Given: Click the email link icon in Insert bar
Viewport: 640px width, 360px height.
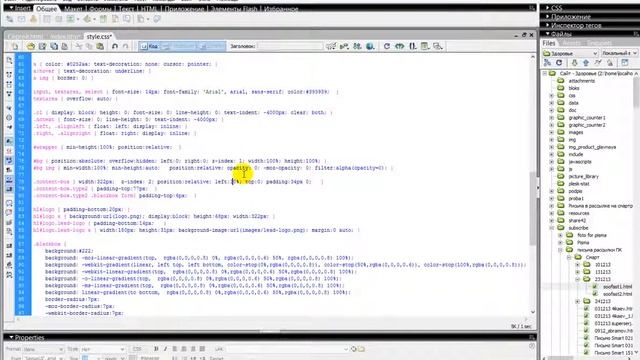Looking at the screenshot, I should (21, 19).
